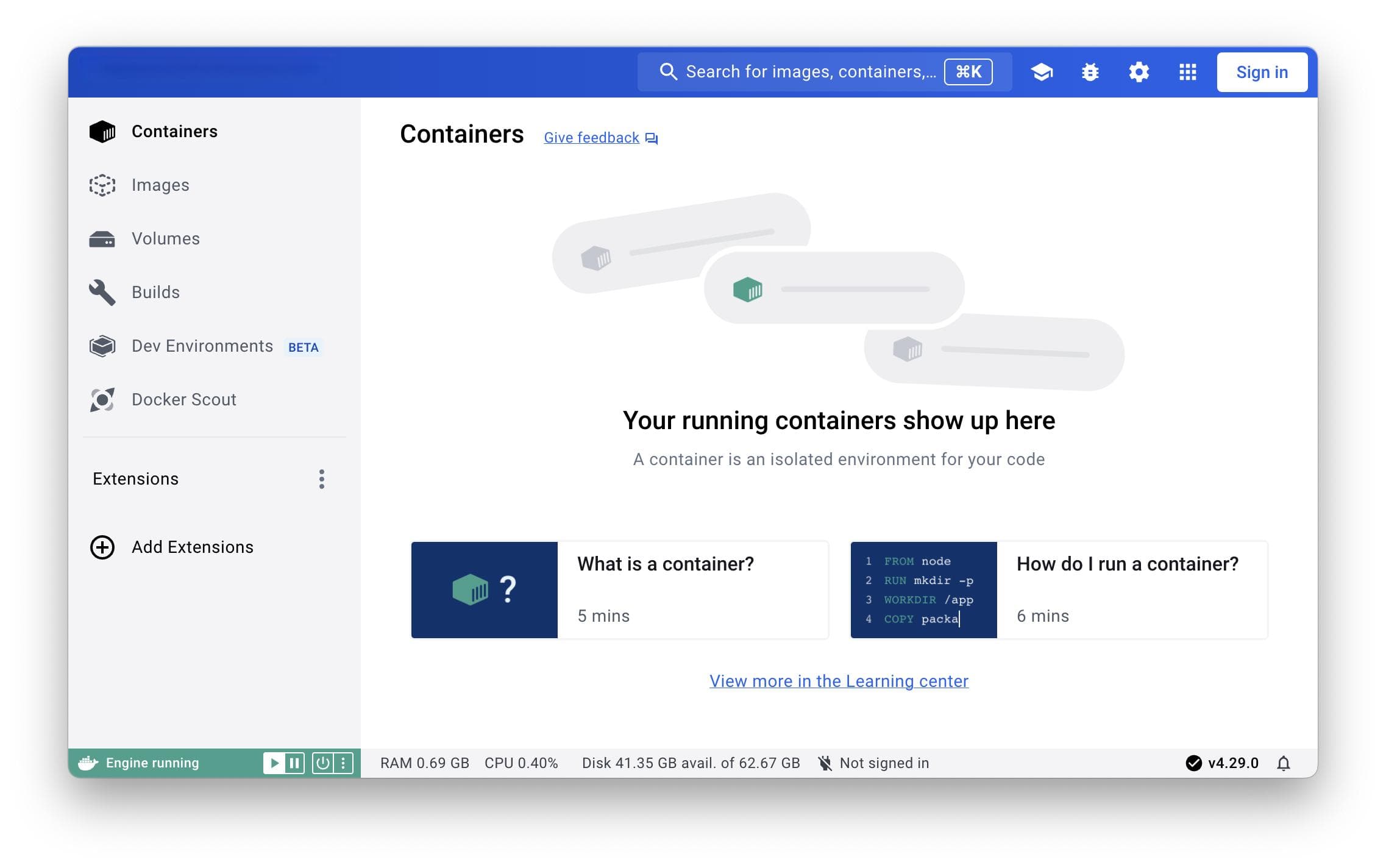Open View more in the Learning center

point(839,681)
